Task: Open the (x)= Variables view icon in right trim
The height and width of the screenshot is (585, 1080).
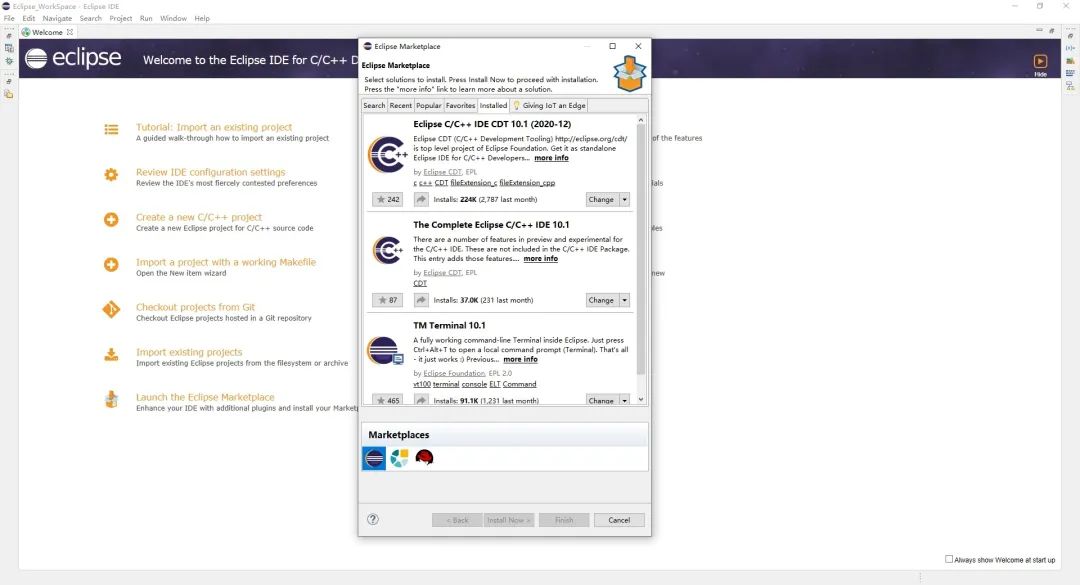Action: click(1070, 48)
